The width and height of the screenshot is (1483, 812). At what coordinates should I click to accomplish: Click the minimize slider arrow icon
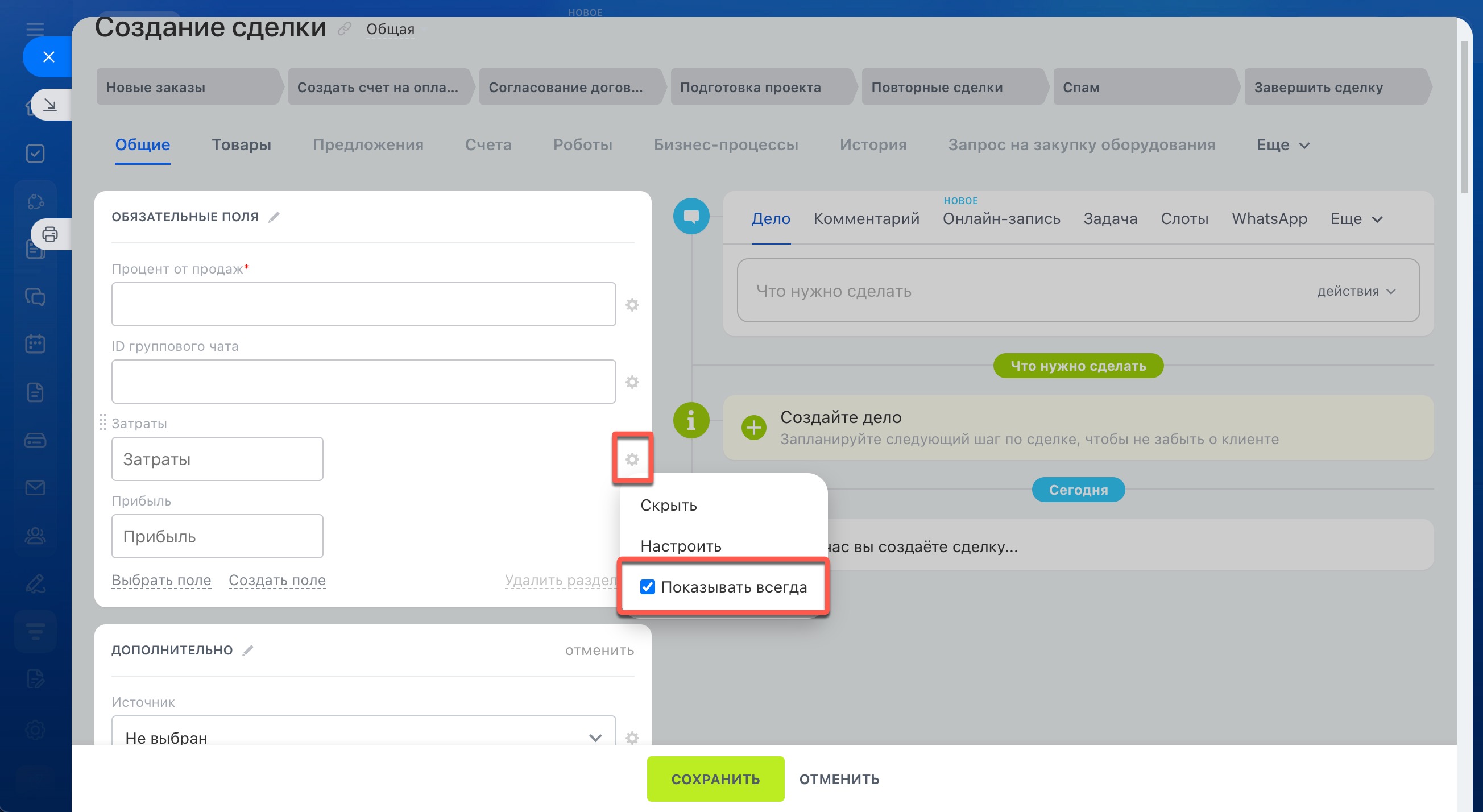[x=50, y=105]
